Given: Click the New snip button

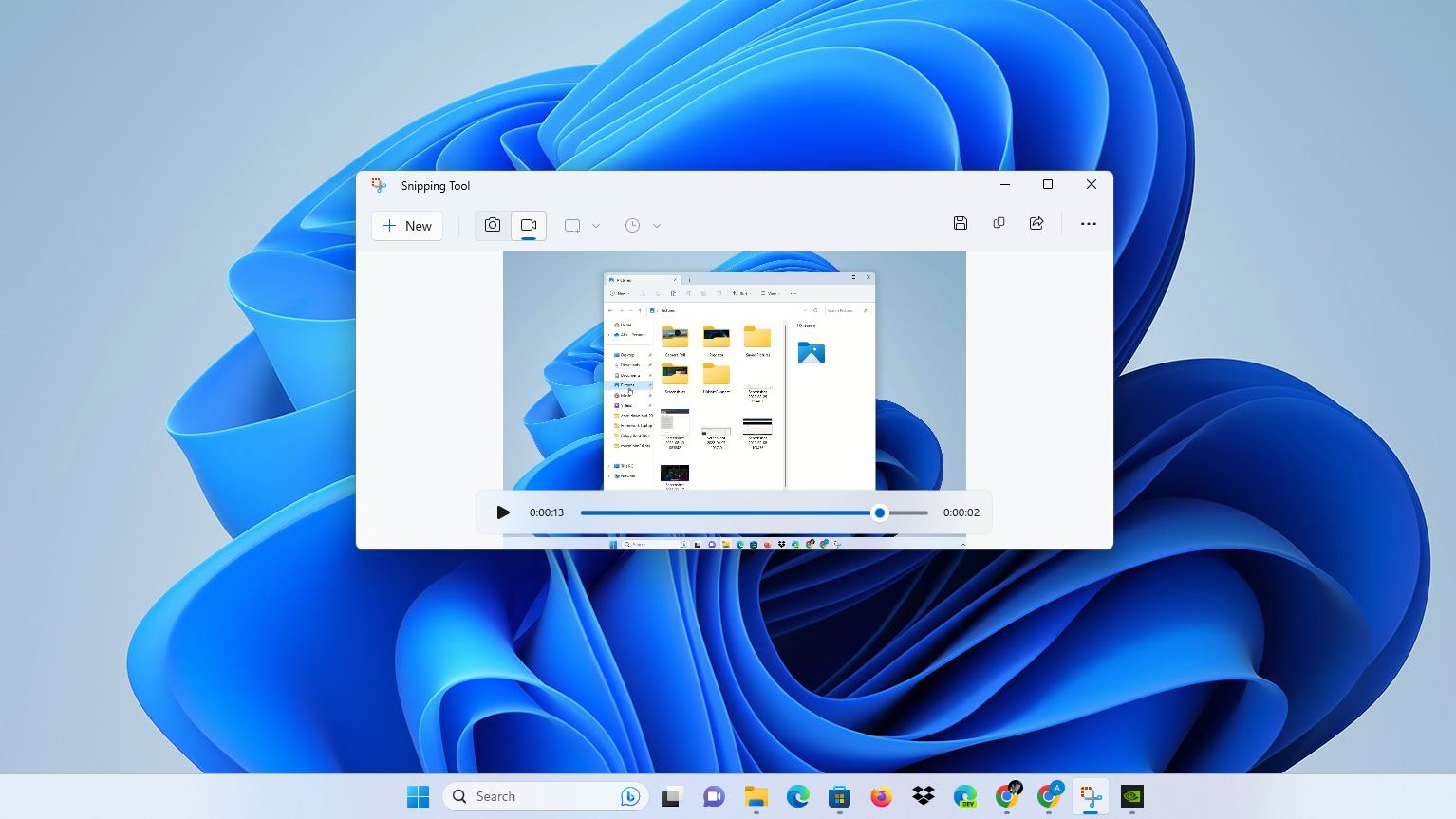Looking at the screenshot, I should click(x=406, y=225).
